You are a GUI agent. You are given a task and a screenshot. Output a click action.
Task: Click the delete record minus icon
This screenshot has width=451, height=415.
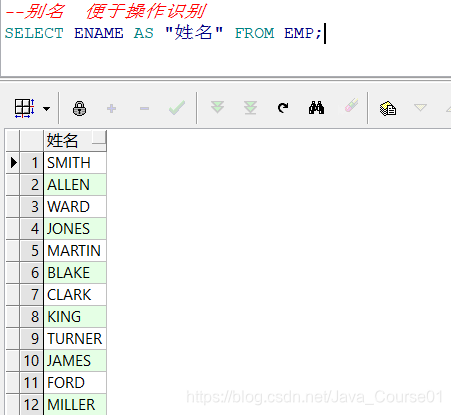point(144,108)
